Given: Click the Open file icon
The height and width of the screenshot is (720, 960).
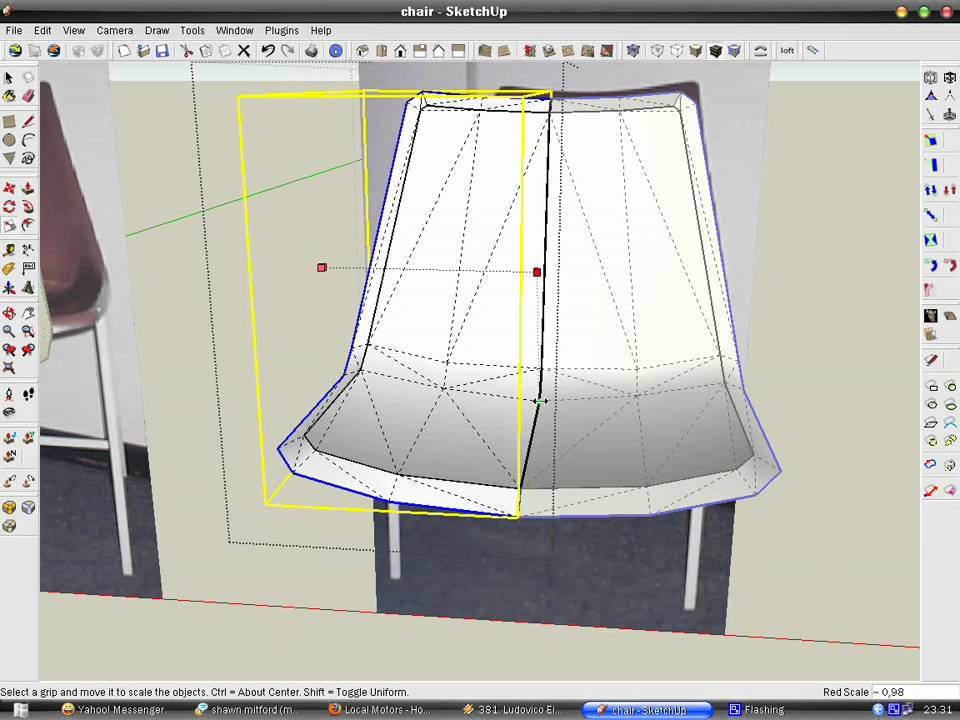Looking at the screenshot, I should tap(143, 51).
